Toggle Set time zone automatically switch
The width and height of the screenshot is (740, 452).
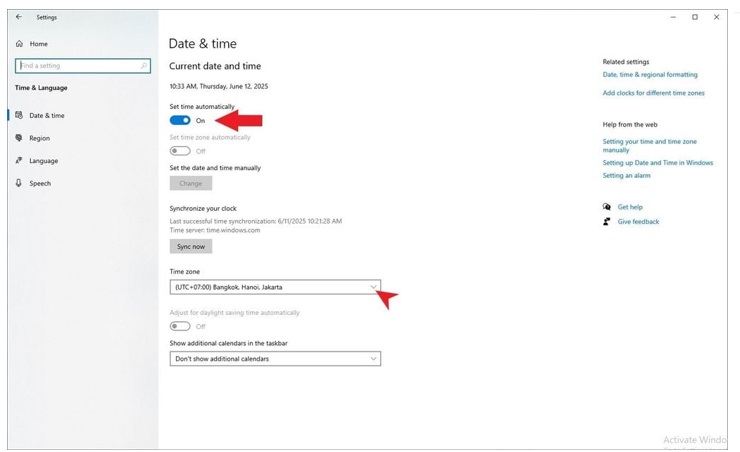click(180, 151)
